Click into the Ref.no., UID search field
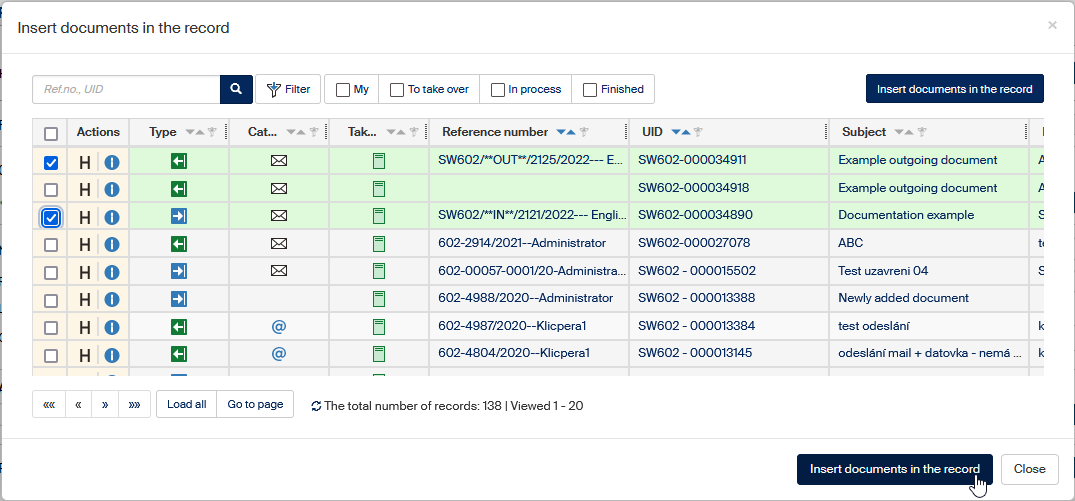This screenshot has width=1075, height=501. pos(126,89)
